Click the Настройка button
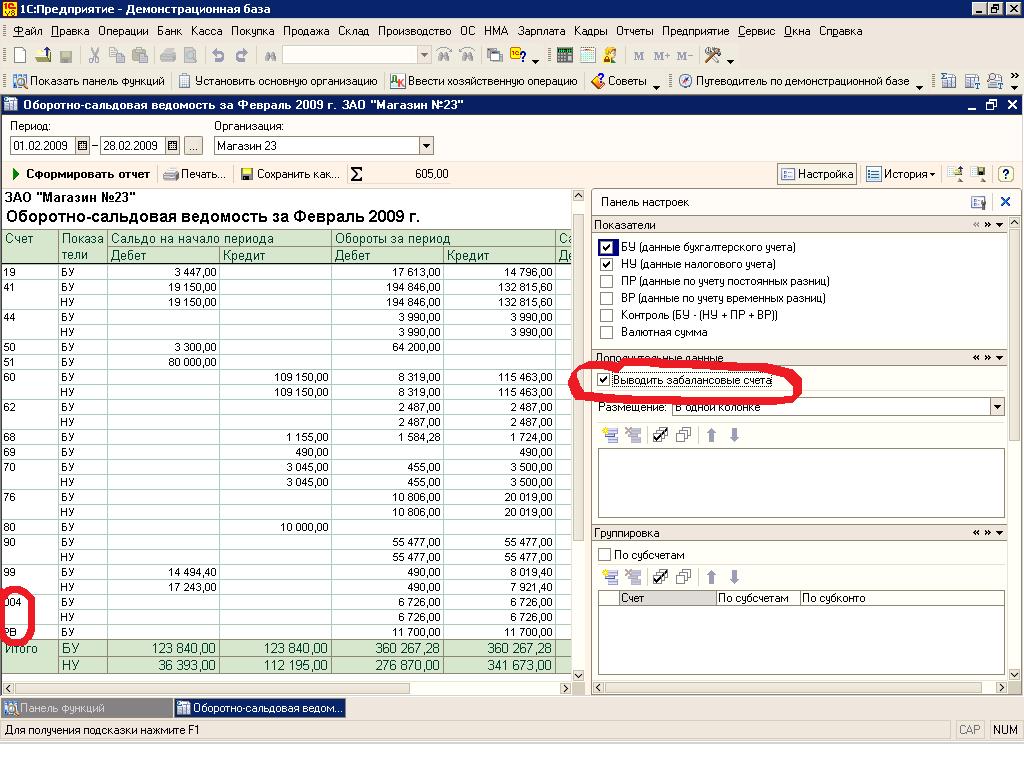1024x768 pixels. (x=817, y=174)
